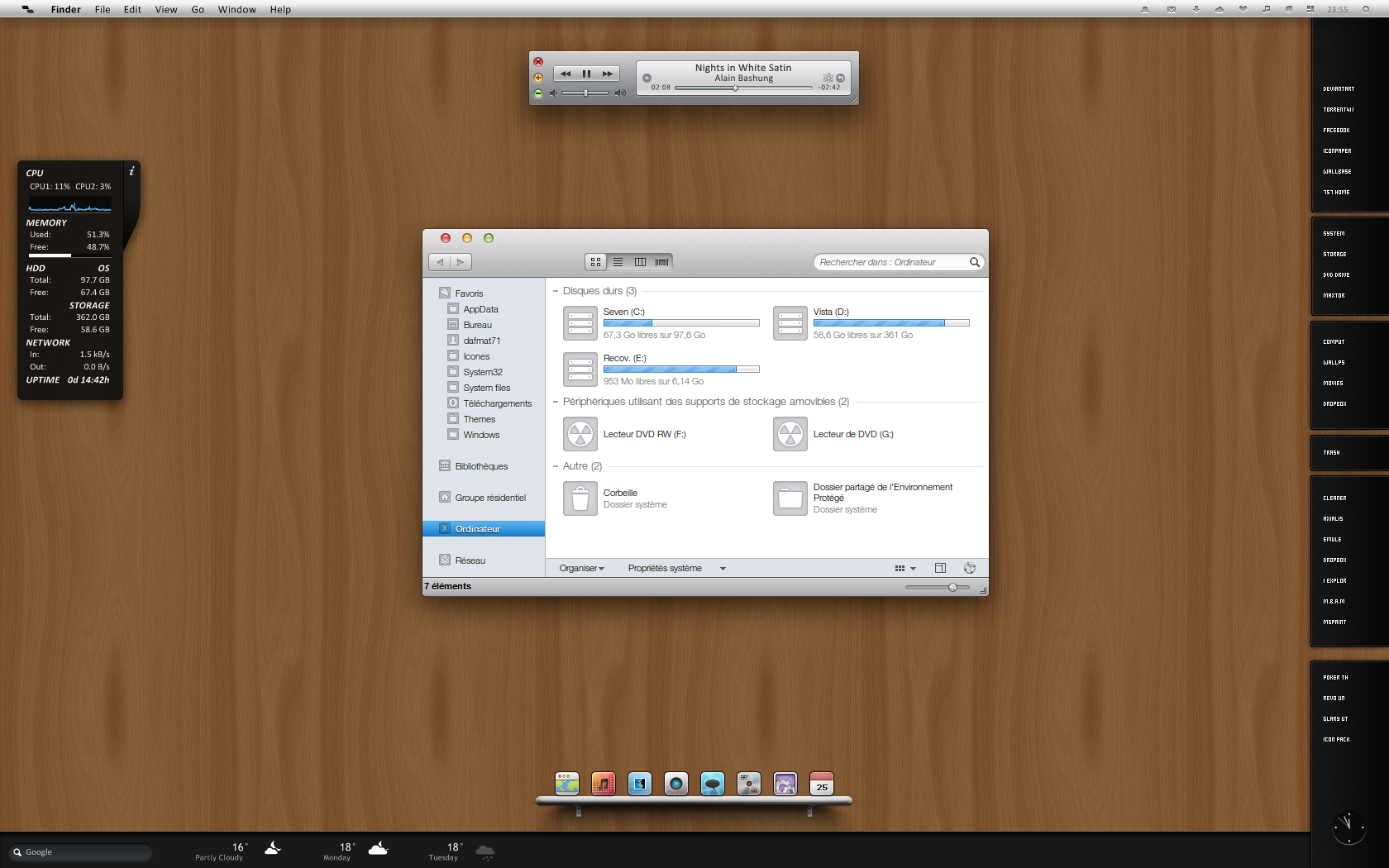Image resolution: width=1389 pixels, height=868 pixels.
Task: Open the arrow dropdown after Propriétés système
Action: [x=723, y=569]
